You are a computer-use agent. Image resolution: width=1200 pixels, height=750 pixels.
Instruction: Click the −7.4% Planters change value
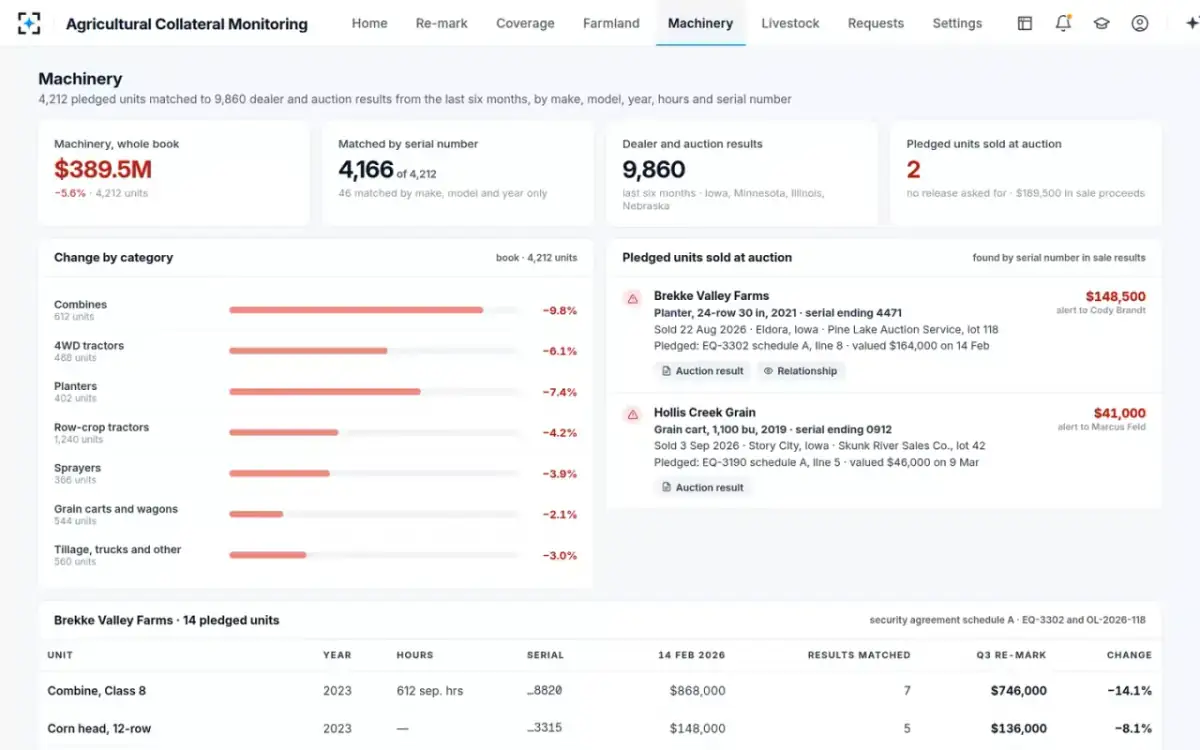[x=560, y=392]
